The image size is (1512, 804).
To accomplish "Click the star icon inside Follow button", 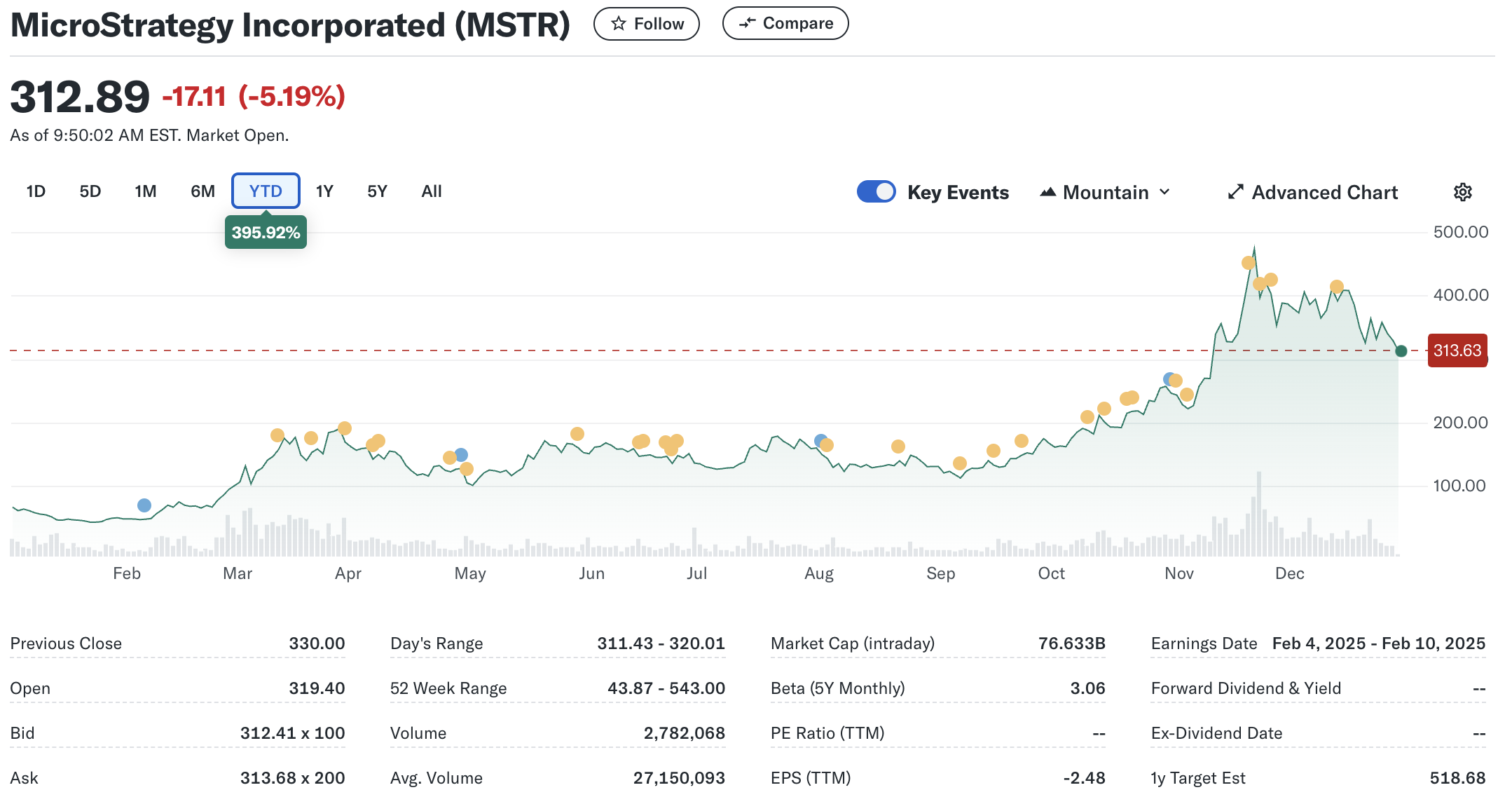I will [x=617, y=23].
